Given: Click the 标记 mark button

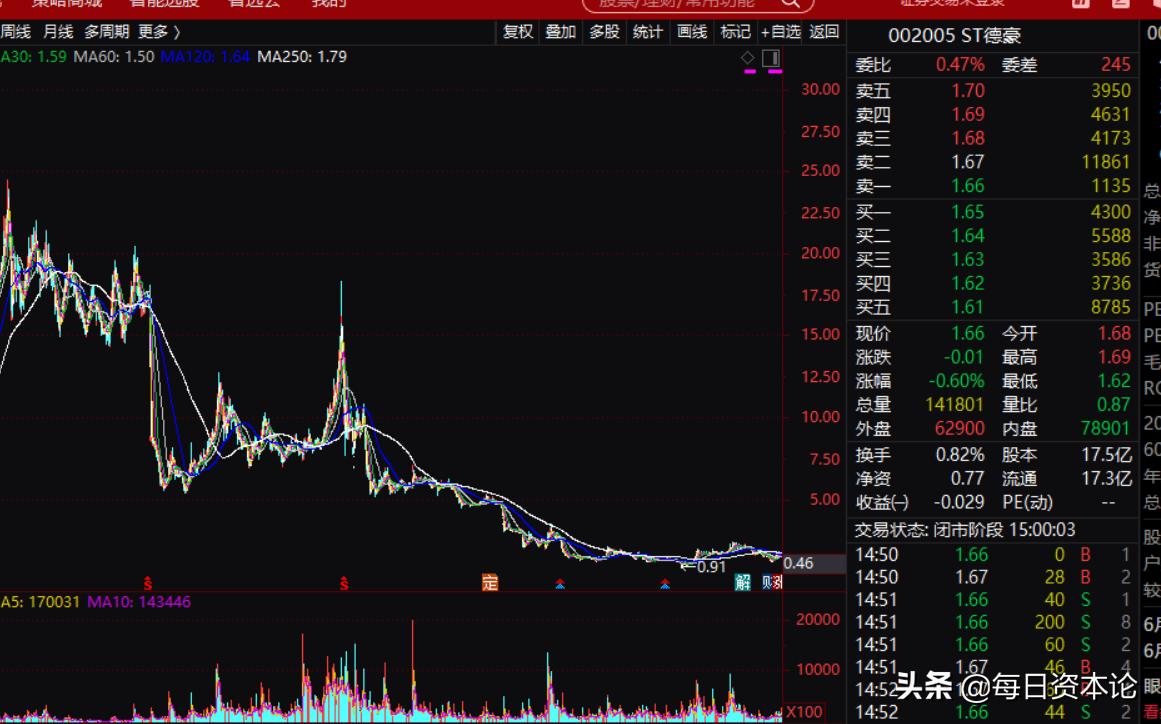Looking at the screenshot, I should tap(735, 32).
